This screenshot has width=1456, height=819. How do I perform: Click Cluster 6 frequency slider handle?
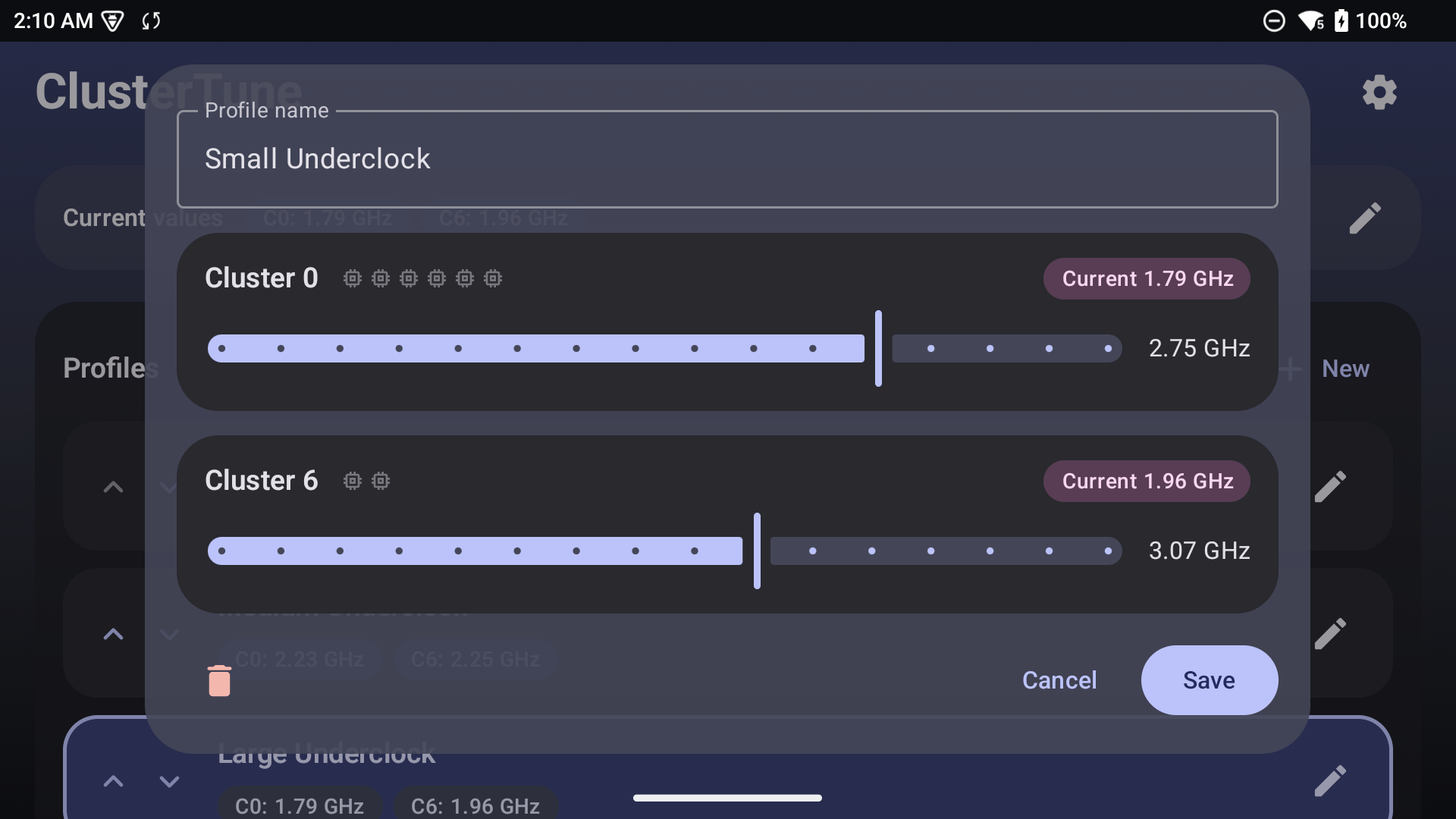pos(757,551)
